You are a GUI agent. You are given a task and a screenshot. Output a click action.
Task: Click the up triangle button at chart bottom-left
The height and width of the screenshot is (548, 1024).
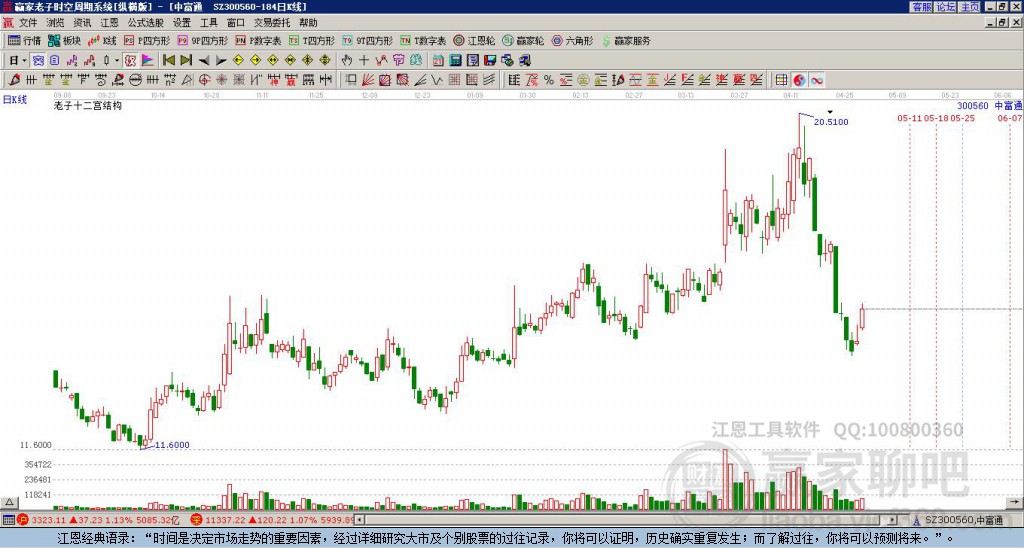(8, 503)
